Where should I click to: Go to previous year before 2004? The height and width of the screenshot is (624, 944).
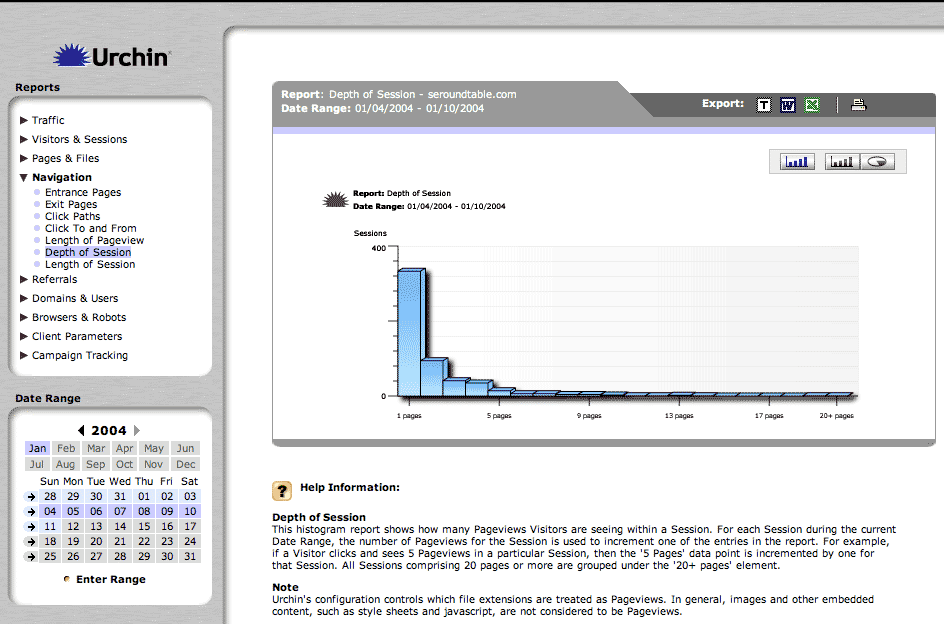(81, 430)
